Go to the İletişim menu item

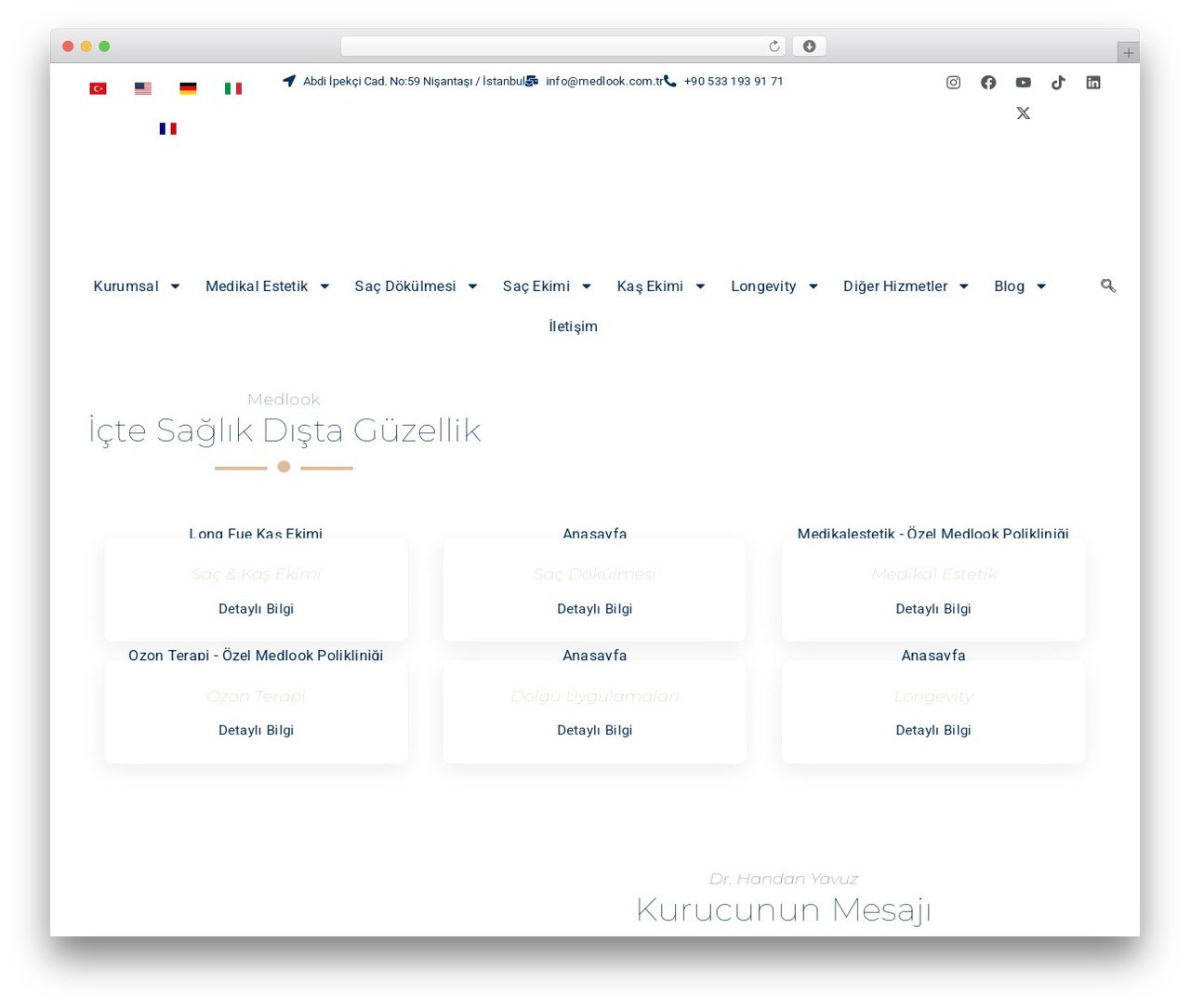573,326
